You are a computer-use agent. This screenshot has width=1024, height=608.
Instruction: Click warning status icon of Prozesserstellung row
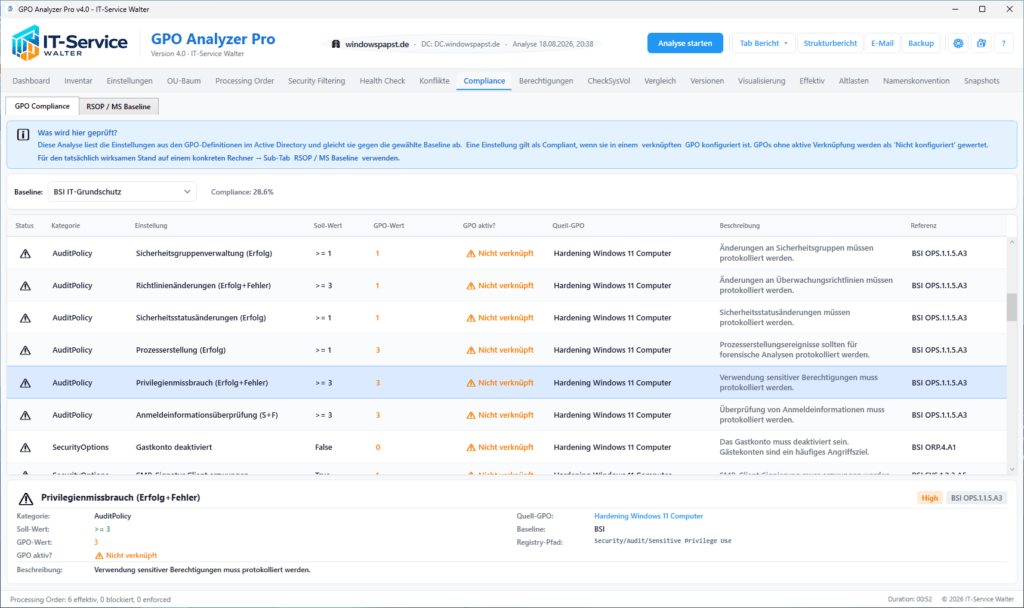click(x=25, y=350)
